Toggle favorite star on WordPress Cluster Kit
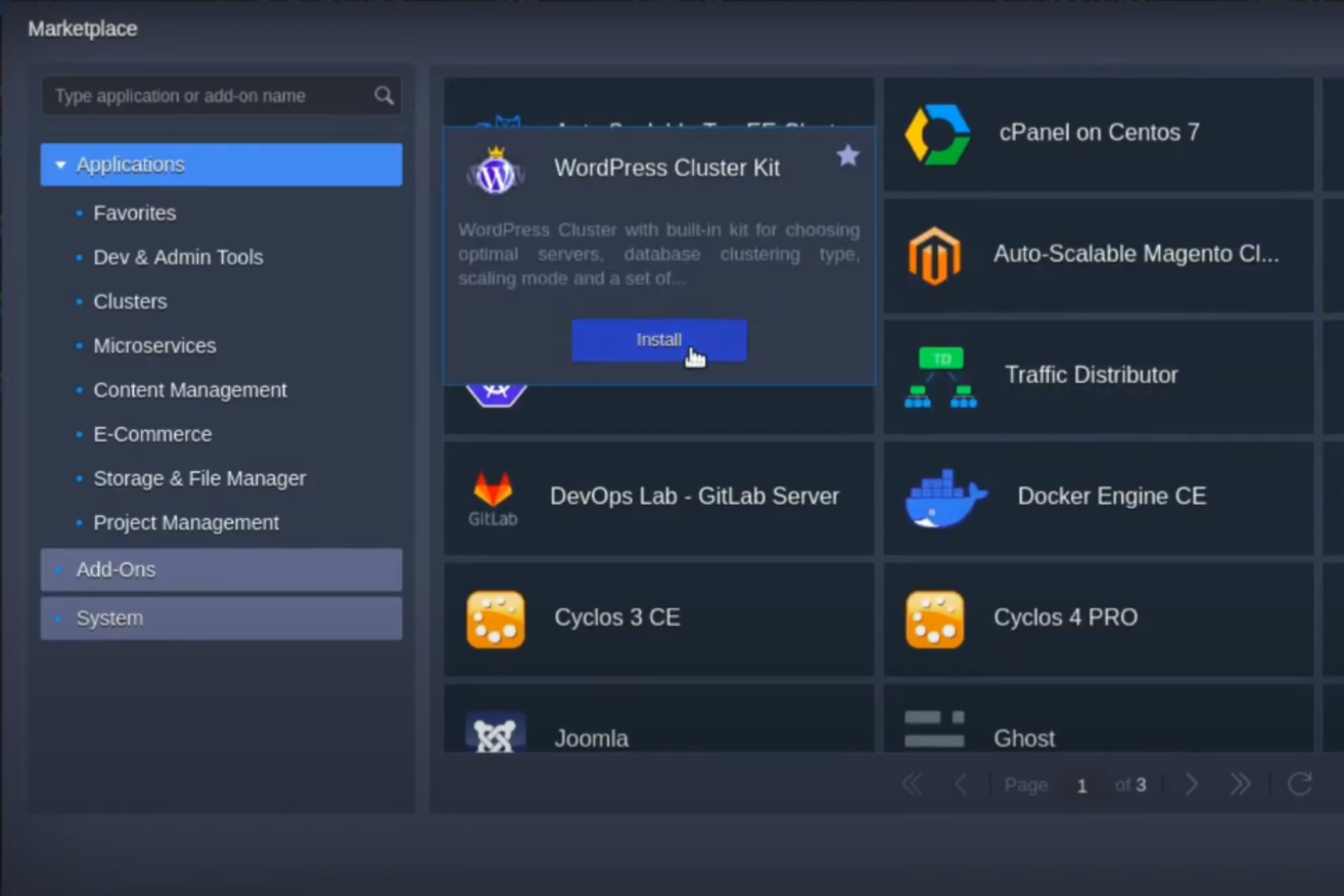The image size is (1344, 896). (848, 155)
